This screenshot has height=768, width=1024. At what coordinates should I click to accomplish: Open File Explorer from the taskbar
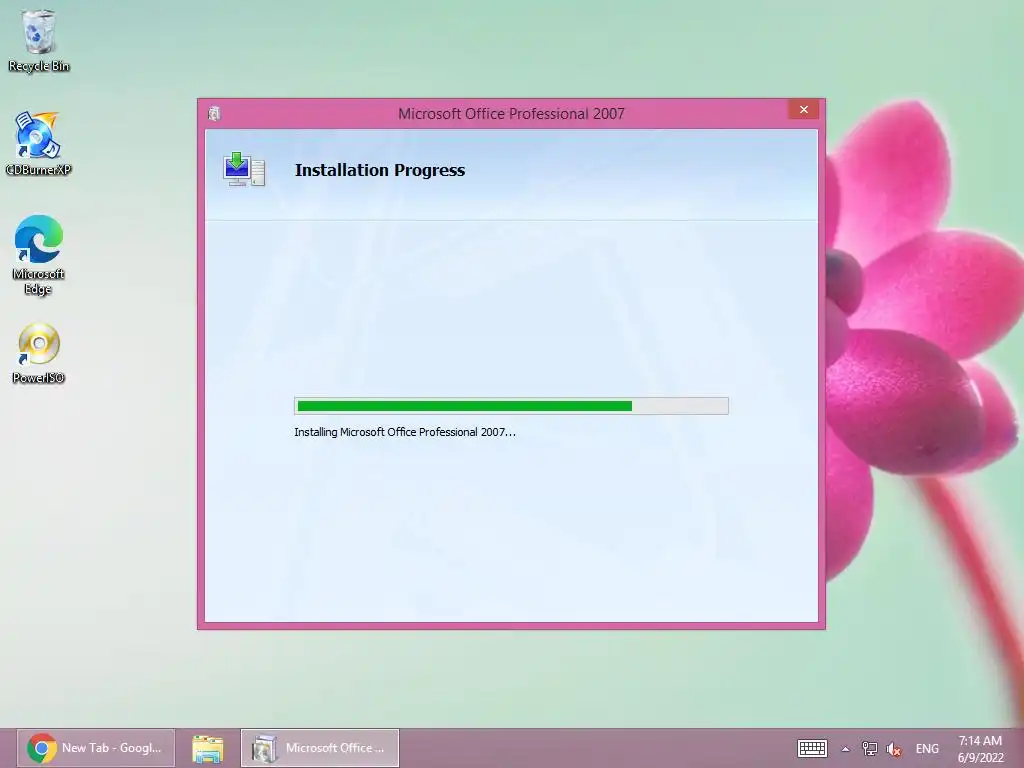coord(208,748)
